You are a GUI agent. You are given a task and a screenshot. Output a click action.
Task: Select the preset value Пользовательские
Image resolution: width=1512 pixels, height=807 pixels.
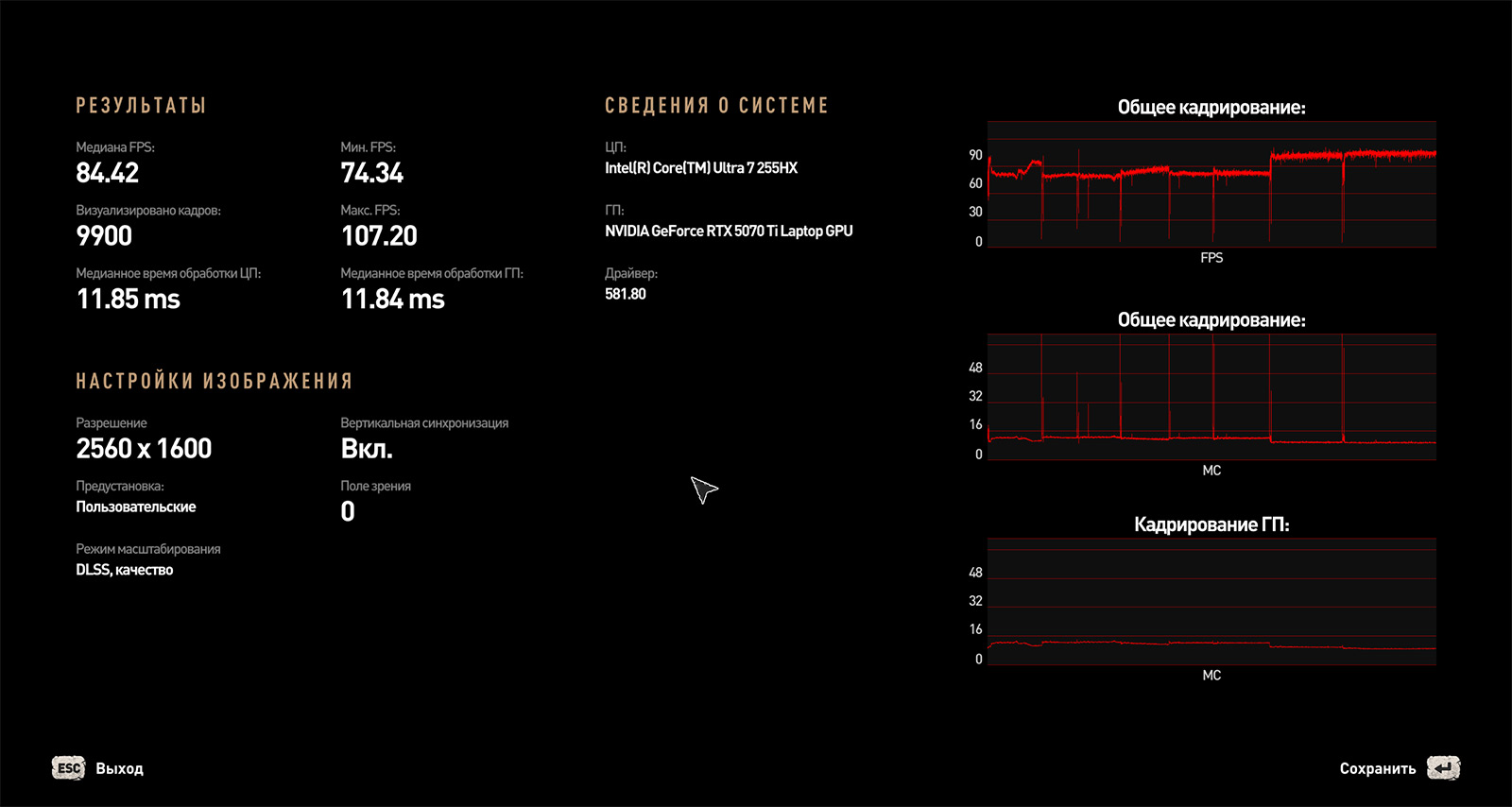pos(136,507)
